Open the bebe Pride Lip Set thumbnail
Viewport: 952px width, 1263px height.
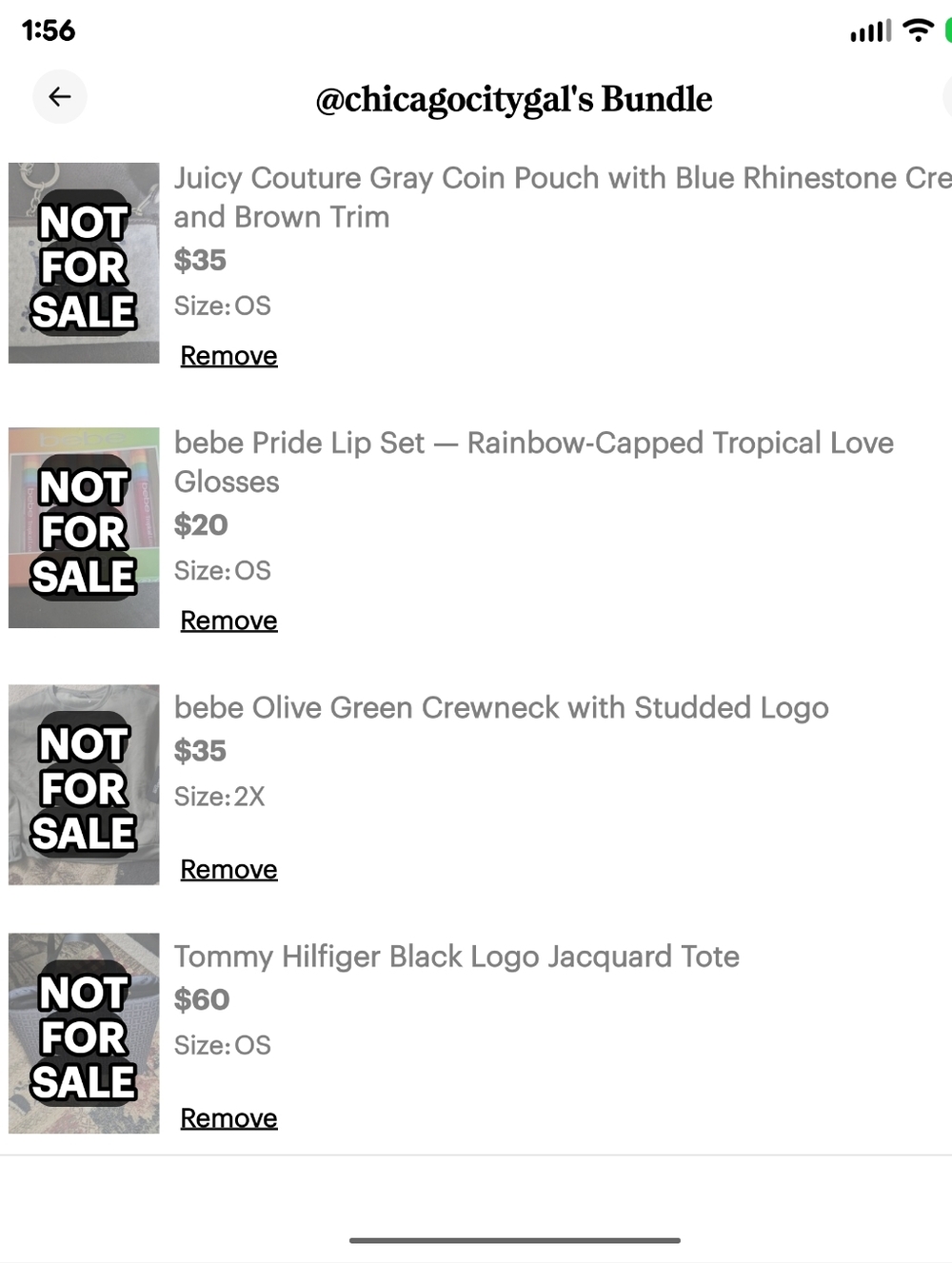84,527
